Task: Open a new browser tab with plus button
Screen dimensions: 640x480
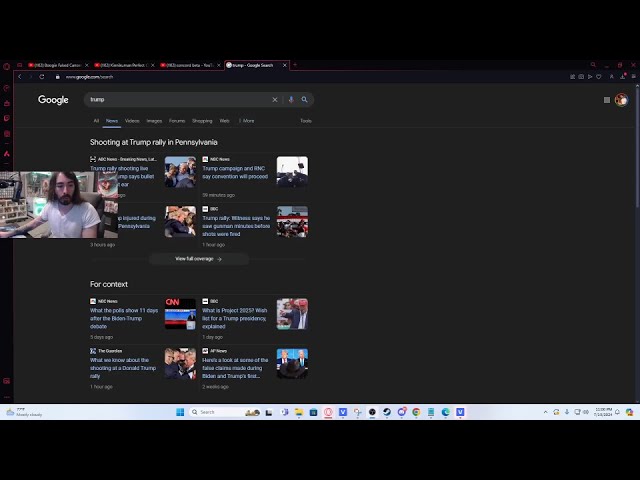Action: tap(285, 65)
